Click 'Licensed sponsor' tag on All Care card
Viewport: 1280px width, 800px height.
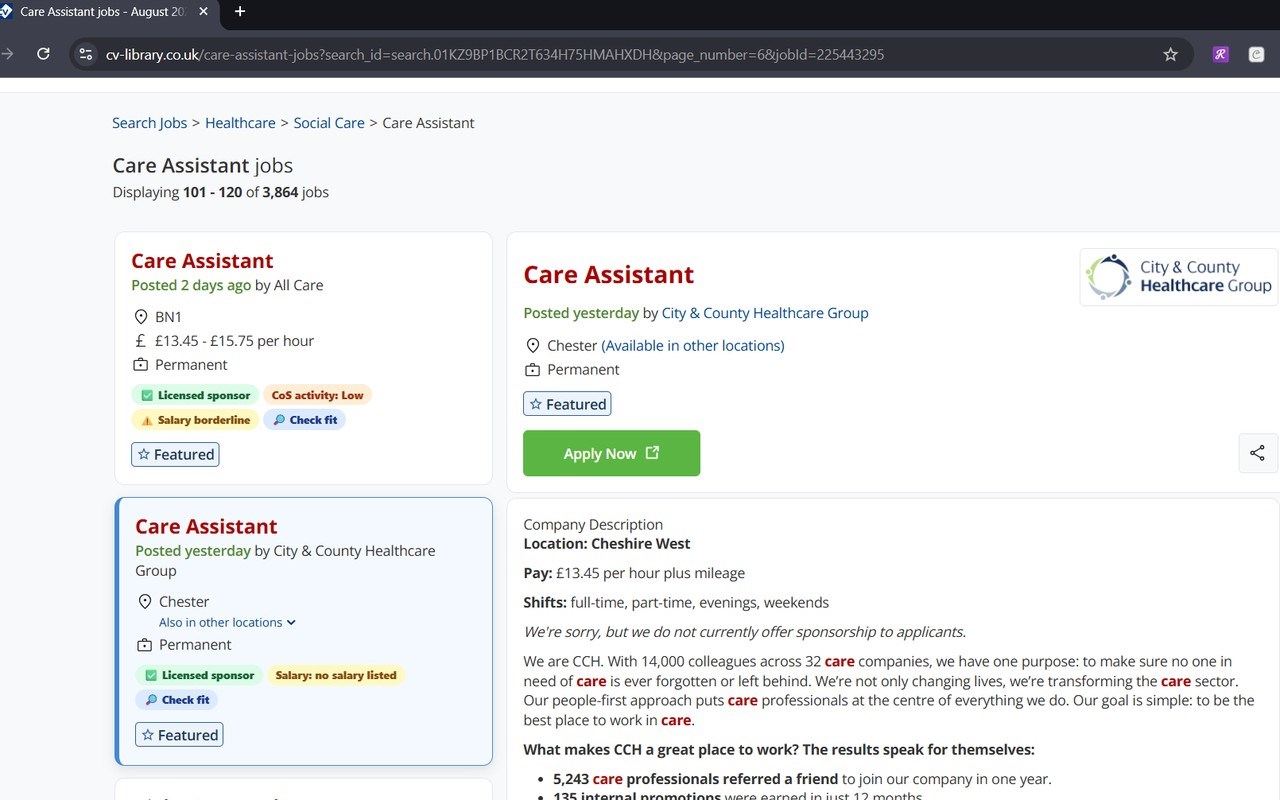195,395
